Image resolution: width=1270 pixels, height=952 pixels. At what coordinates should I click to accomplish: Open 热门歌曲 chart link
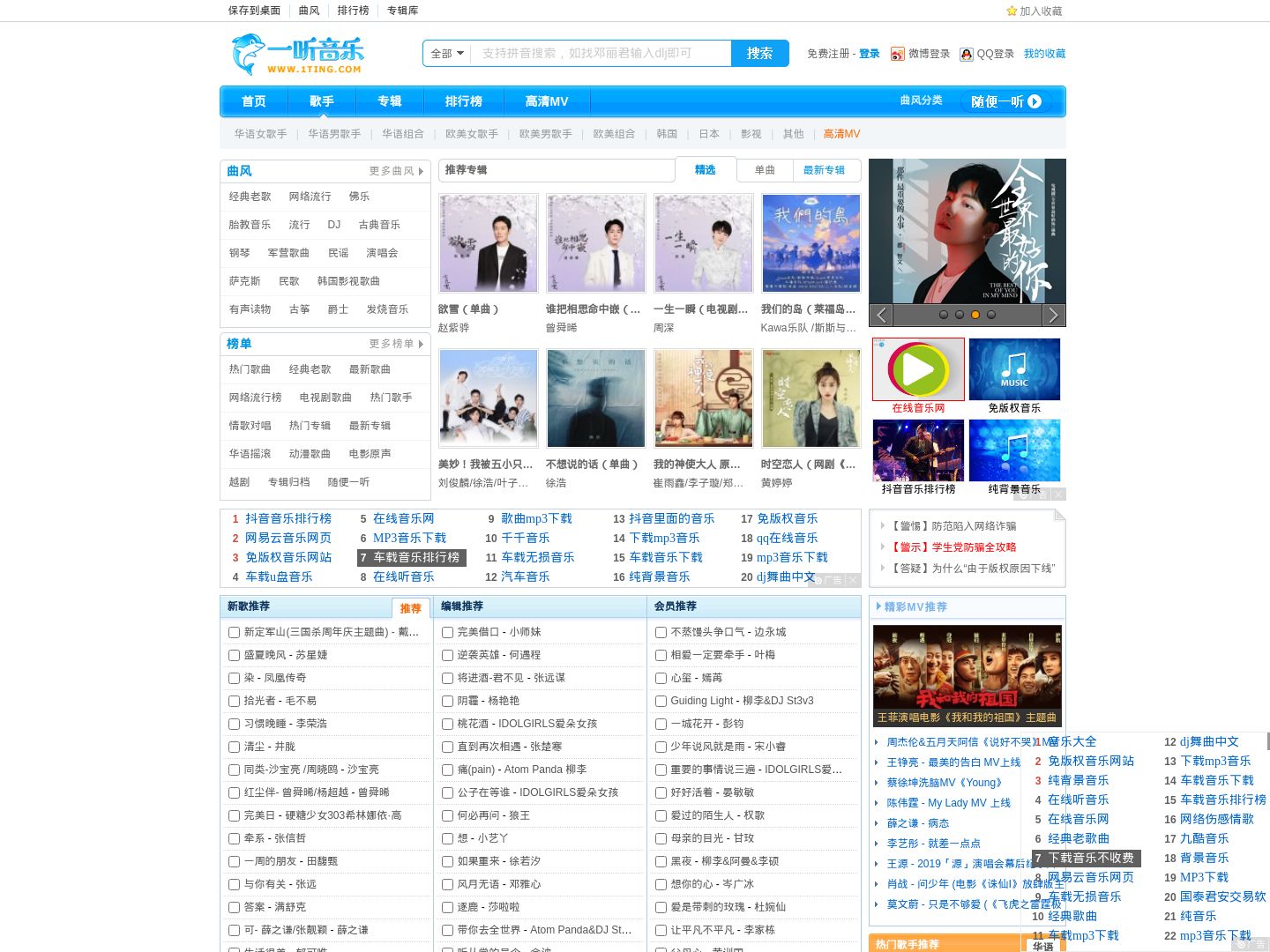coord(250,369)
